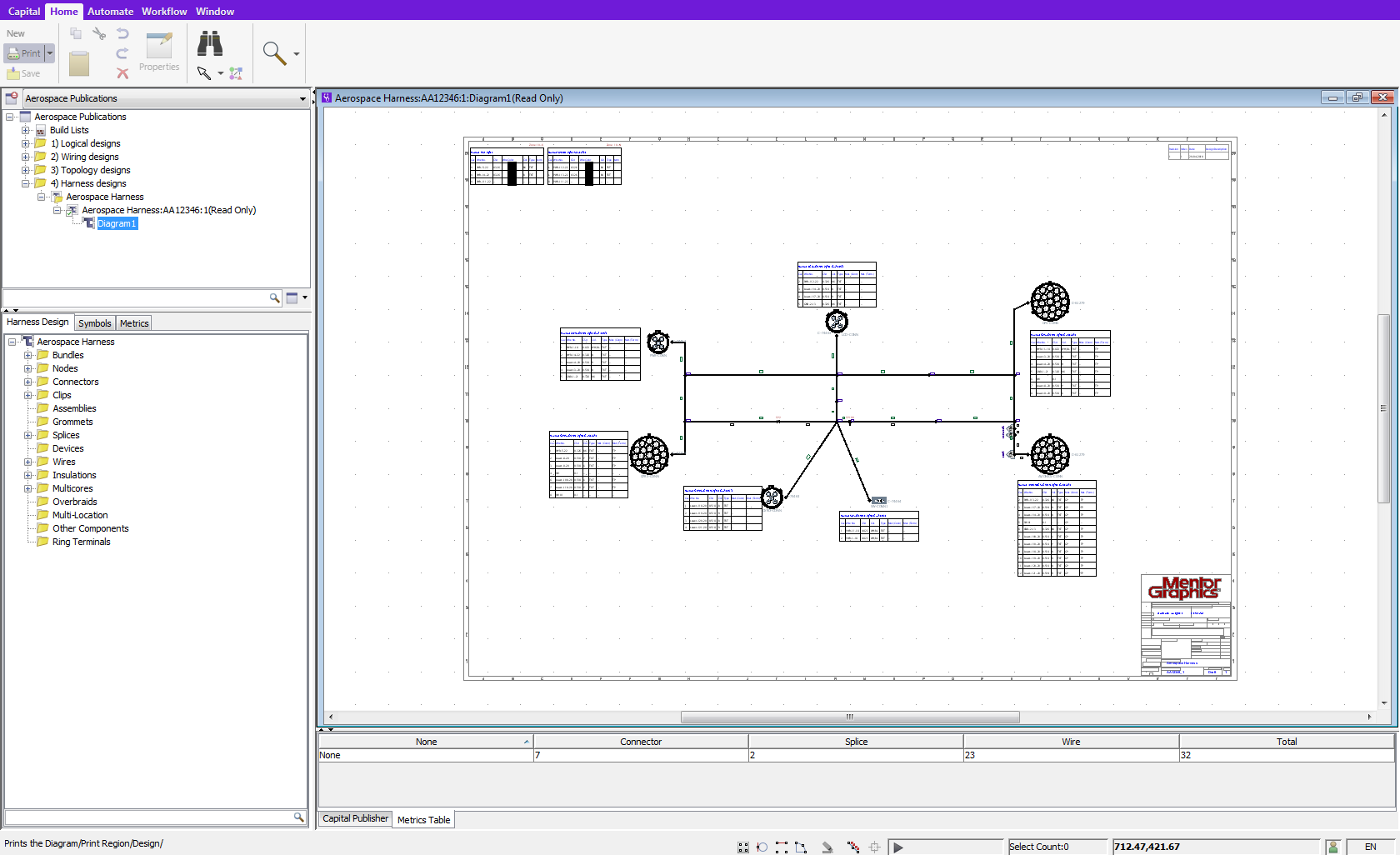Collapse the Harness designs tree node
This screenshot has width=1400, height=855.
pos(25,183)
